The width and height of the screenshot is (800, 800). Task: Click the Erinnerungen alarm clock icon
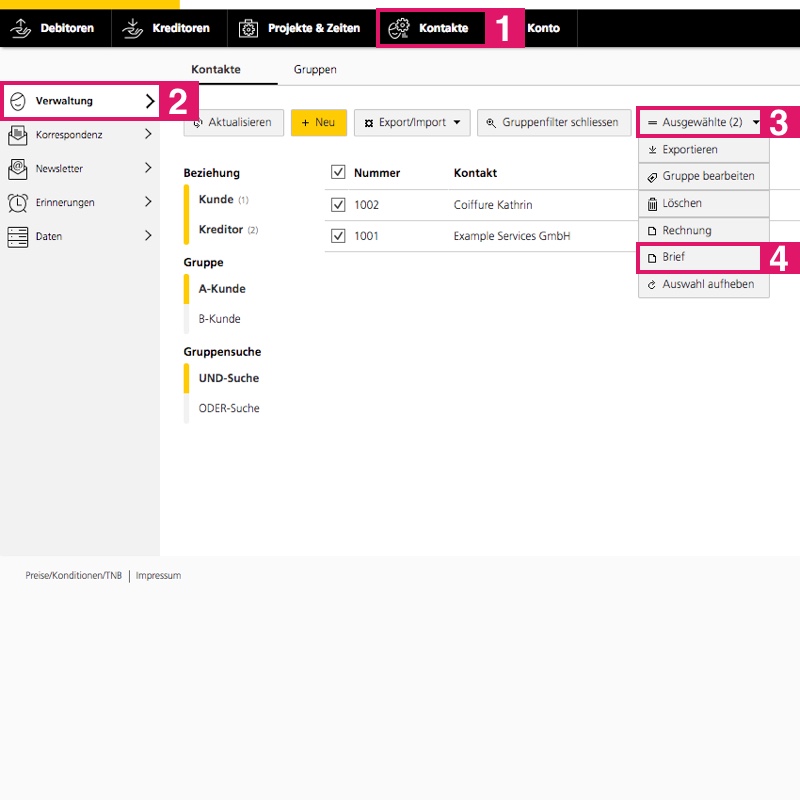tap(17, 202)
